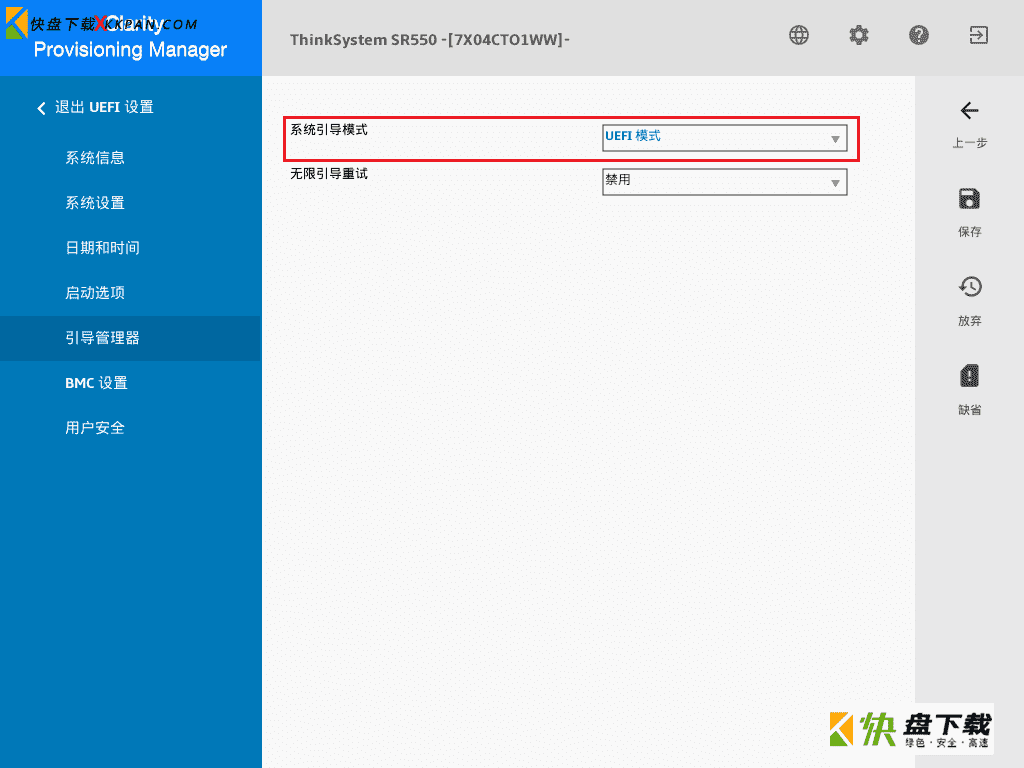
Task: Click the ThinkSystem SR550 title text
Action: [430, 40]
